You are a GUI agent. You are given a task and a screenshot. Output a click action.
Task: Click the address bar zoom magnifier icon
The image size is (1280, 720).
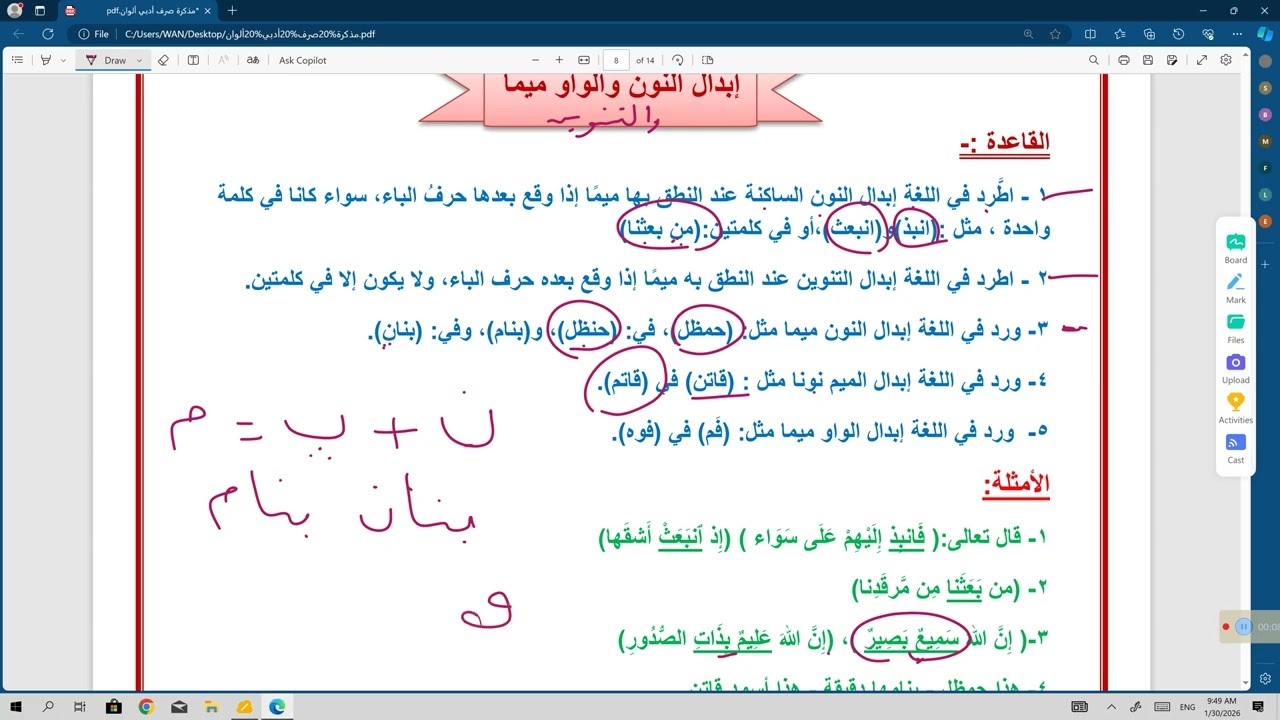pos(1029,34)
